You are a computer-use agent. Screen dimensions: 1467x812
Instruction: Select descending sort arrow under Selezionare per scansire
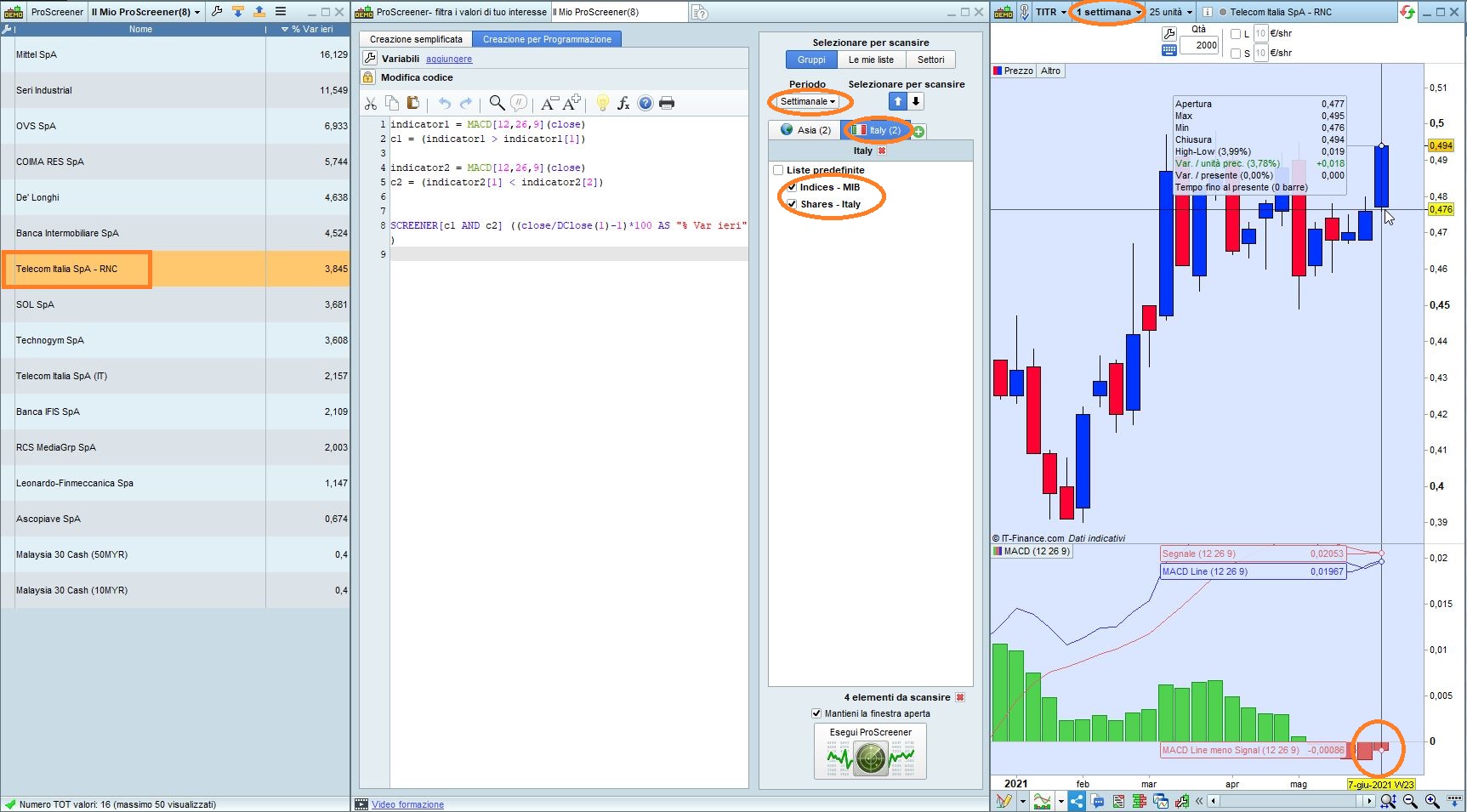(916, 101)
